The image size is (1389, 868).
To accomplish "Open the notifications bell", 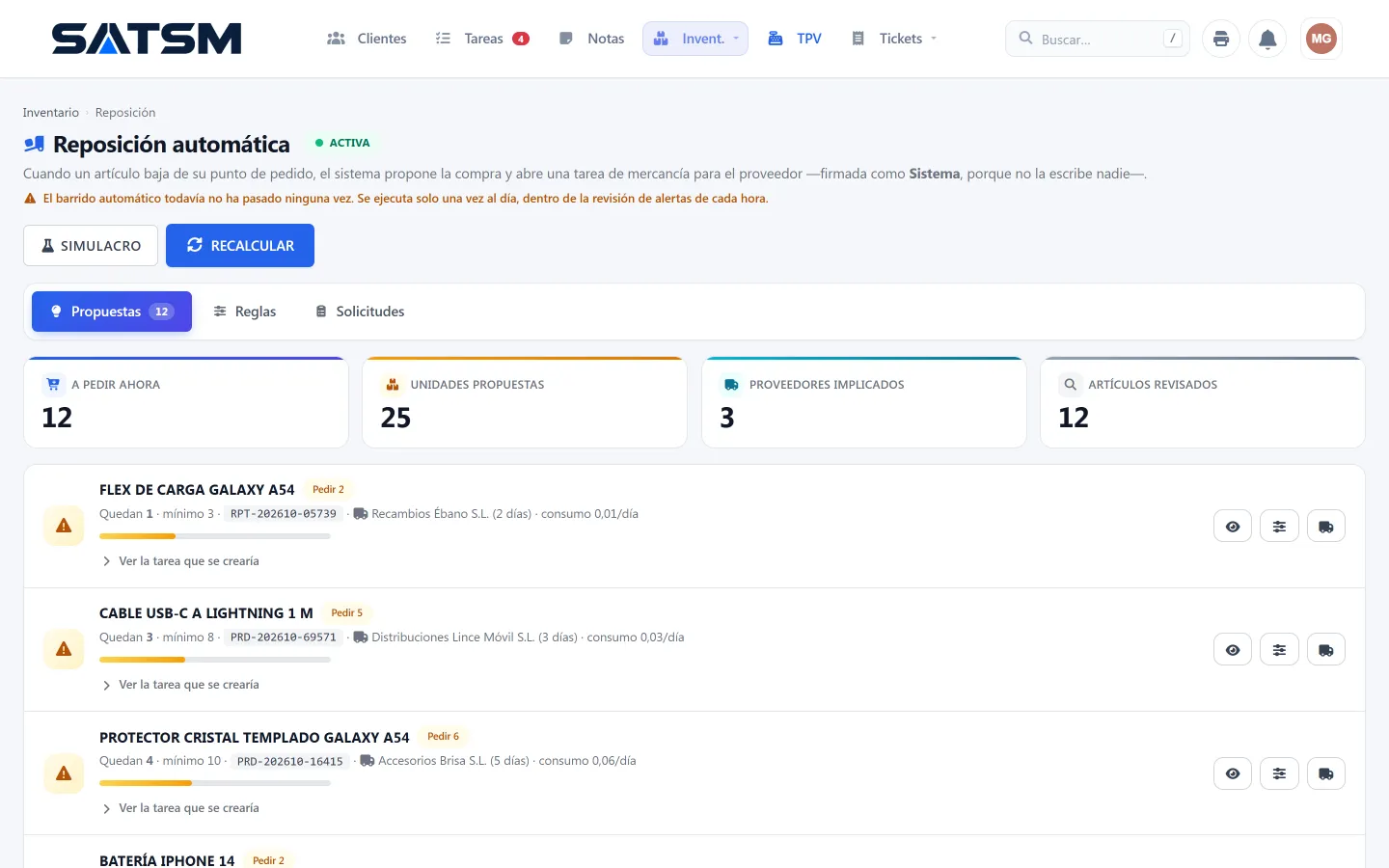I will (x=1267, y=39).
